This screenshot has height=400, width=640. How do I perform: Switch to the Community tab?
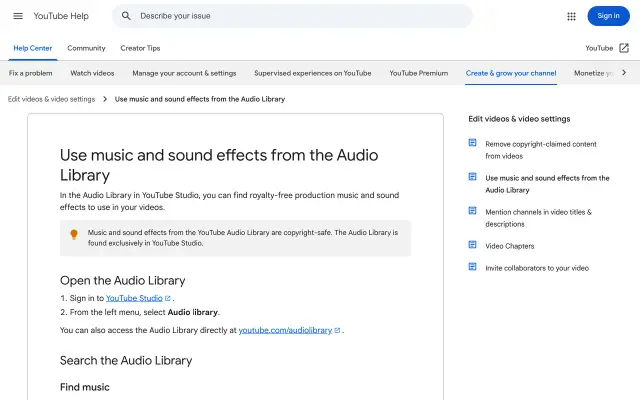(x=86, y=48)
